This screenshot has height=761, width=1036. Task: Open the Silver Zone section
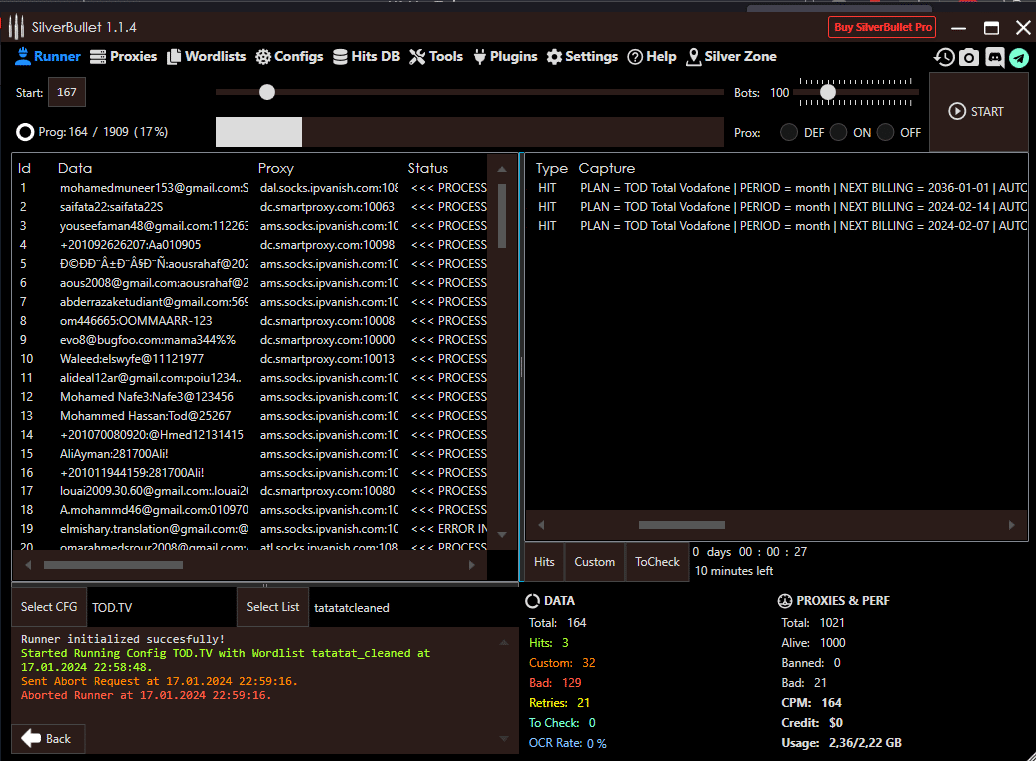[x=731, y=56]
